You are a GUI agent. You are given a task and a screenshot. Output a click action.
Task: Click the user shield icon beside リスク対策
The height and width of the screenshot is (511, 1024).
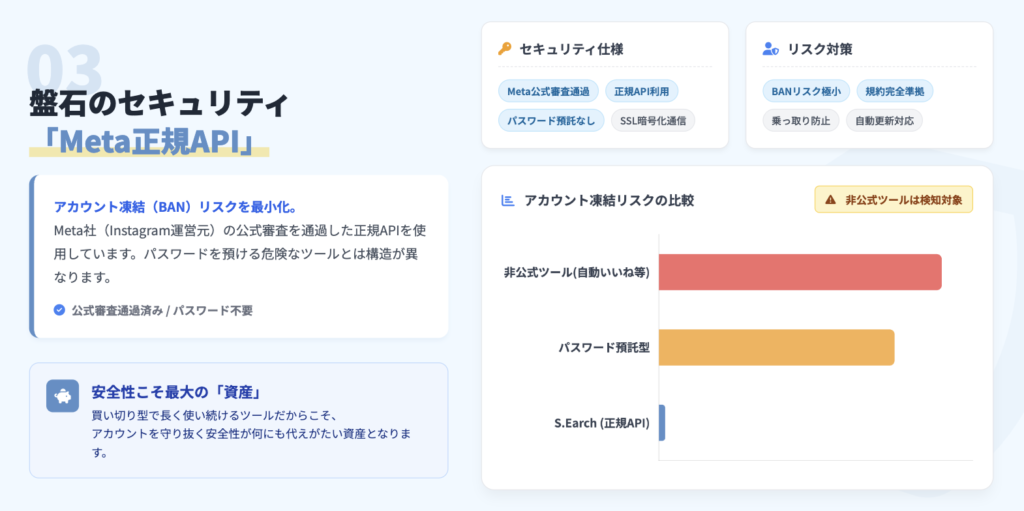click(770, 49)
